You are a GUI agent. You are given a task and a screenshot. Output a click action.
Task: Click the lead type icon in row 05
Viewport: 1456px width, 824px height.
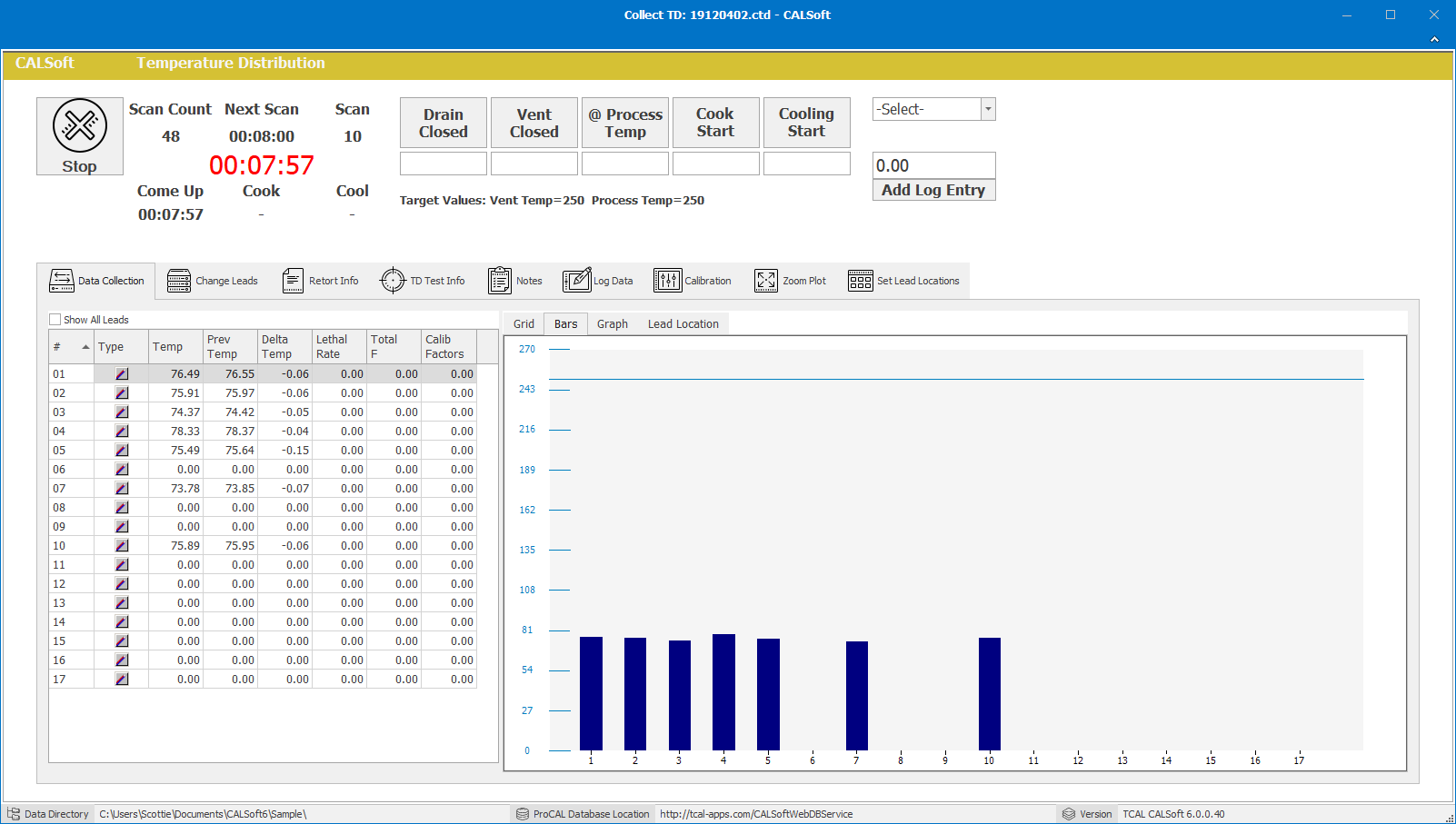(x=122, y=451)
